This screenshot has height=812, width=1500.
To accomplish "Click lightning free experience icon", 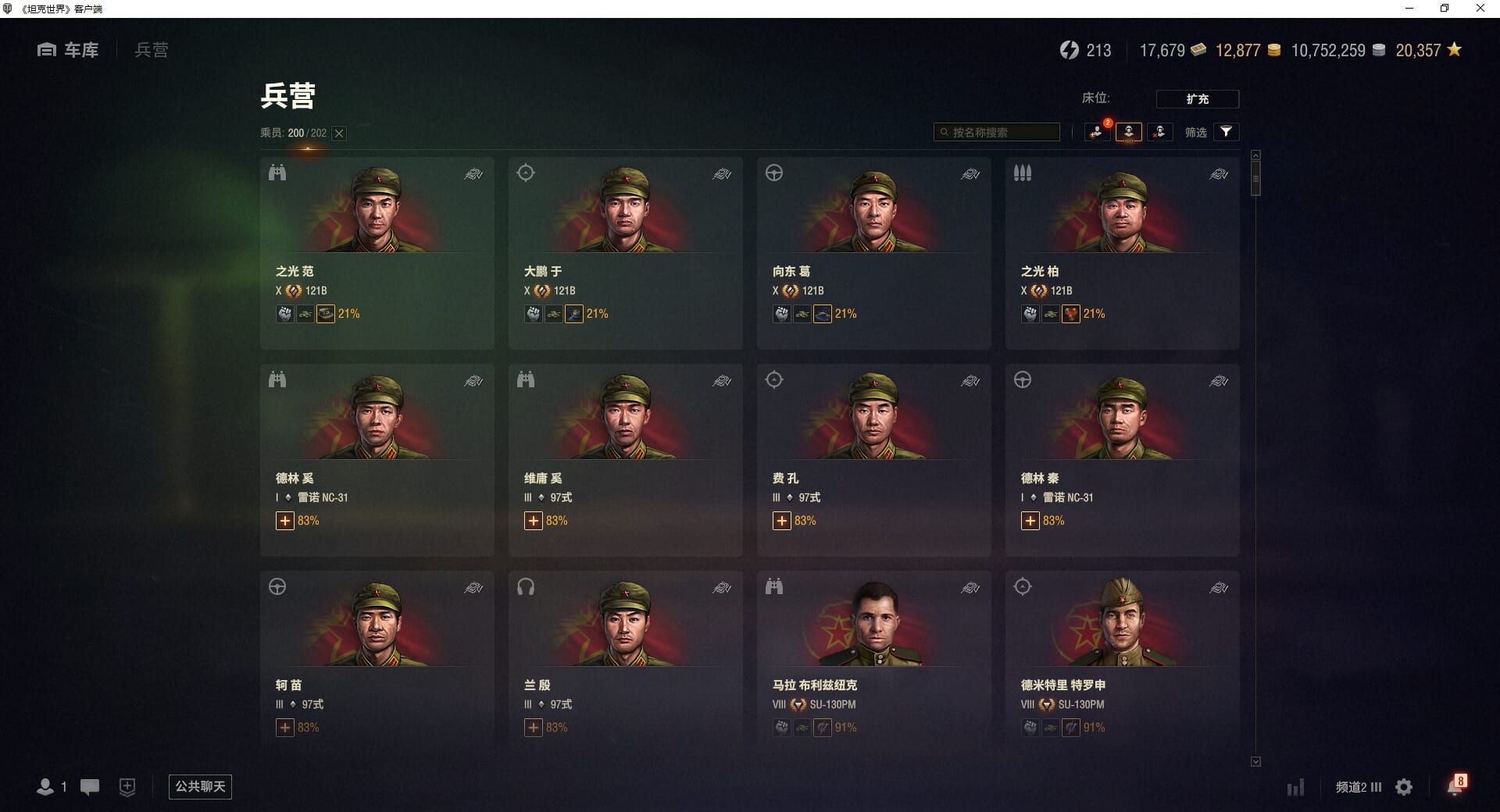I will tap(1069, 50).
